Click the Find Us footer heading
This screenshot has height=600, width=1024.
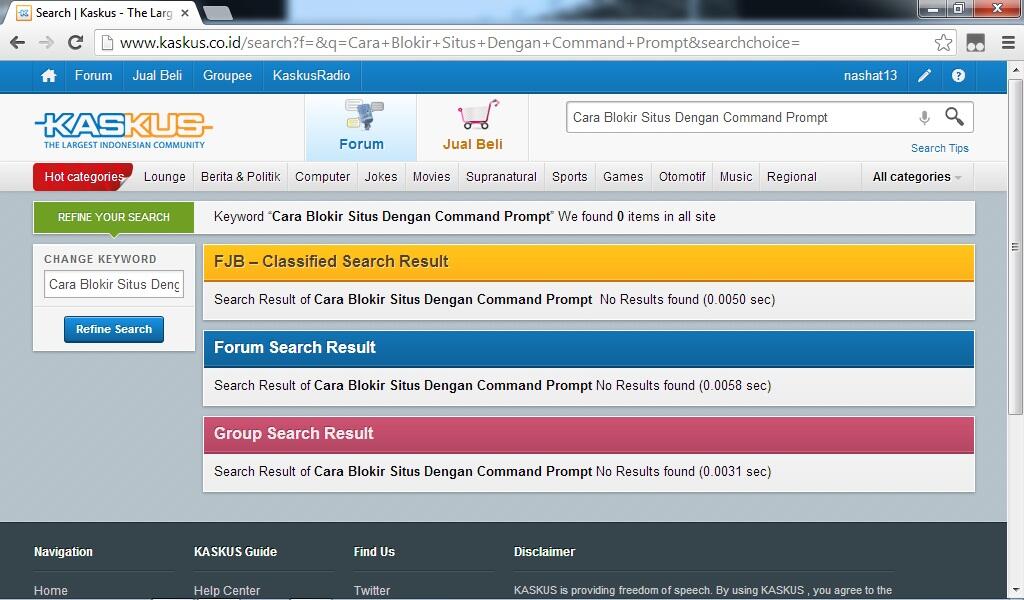(x=374, y=552)
